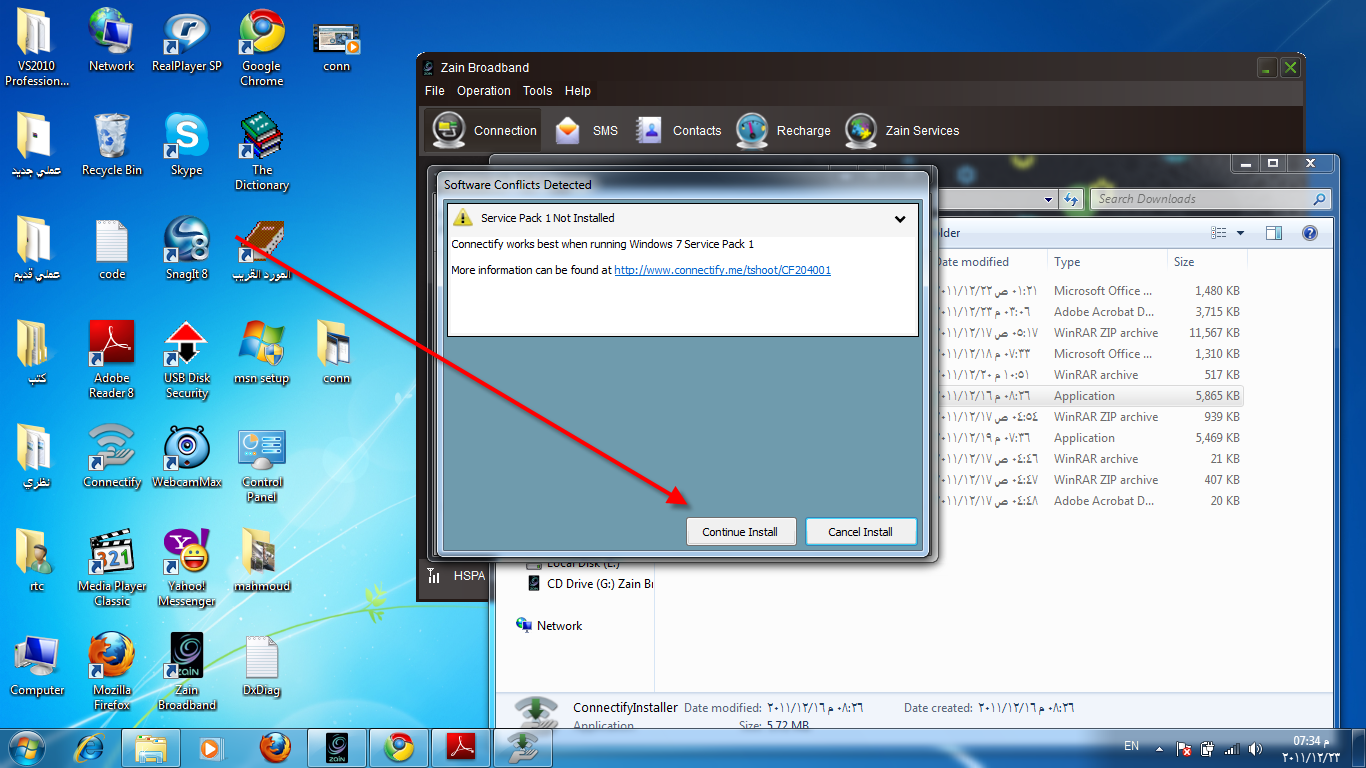Refresh the Explorer address bar
The width and height of the screenshot is (1366, 768).
tap(1071, 199)
